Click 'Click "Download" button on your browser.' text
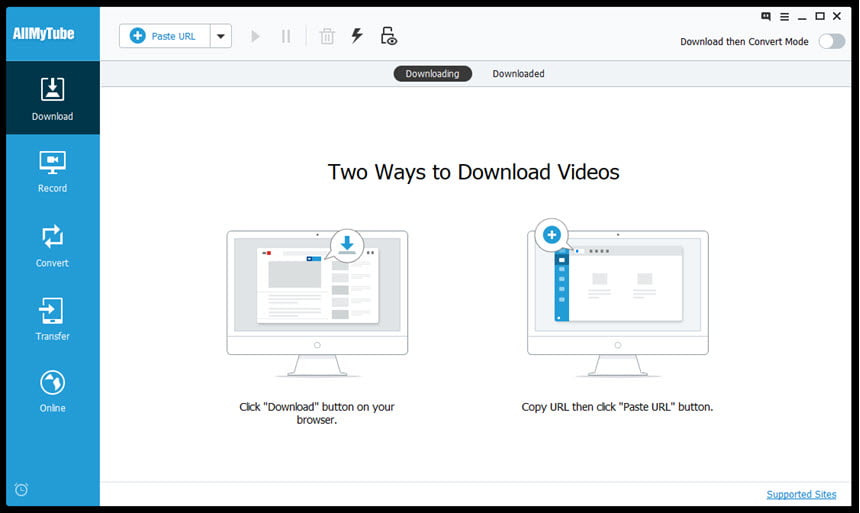The width and height of the screenshot is (860, 513). tap(317, 413)
